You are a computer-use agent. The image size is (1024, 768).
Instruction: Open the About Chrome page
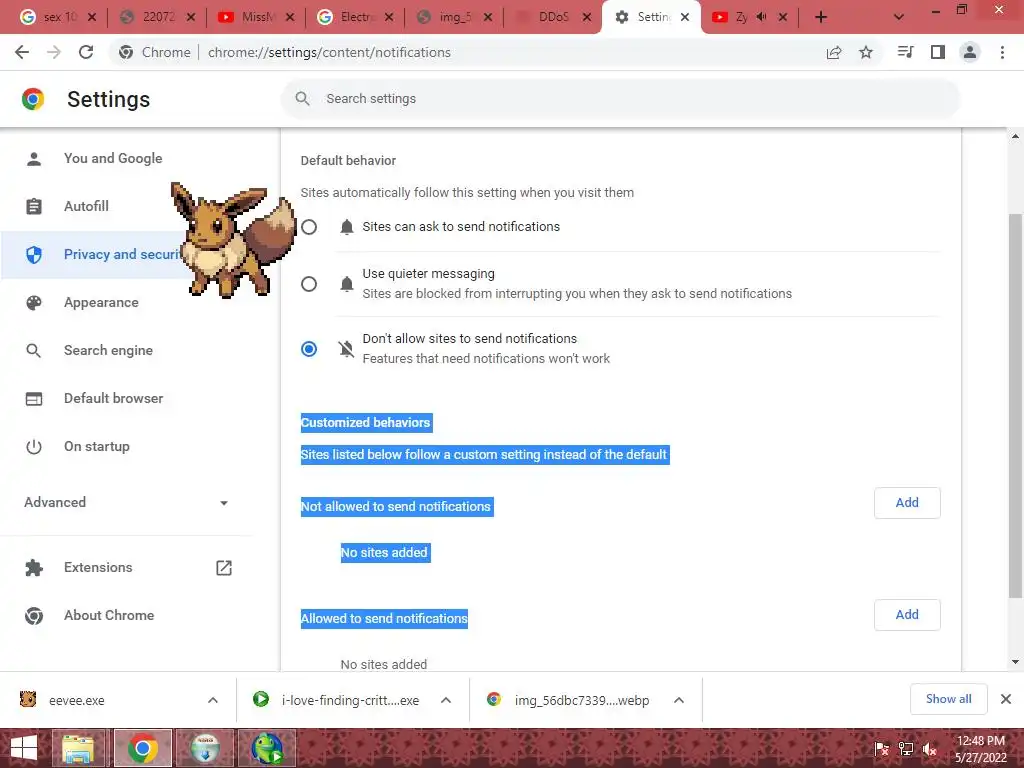109,615
